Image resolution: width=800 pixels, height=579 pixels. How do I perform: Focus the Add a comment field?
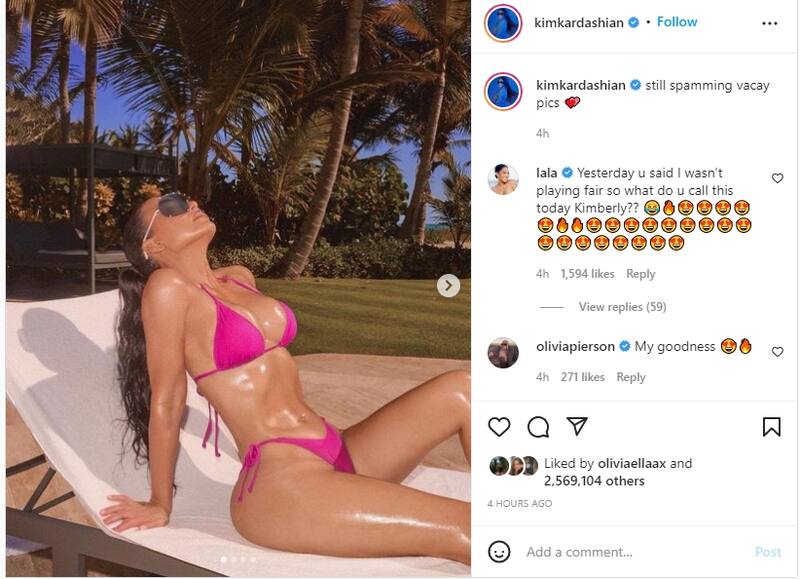(x=635, y=552)
